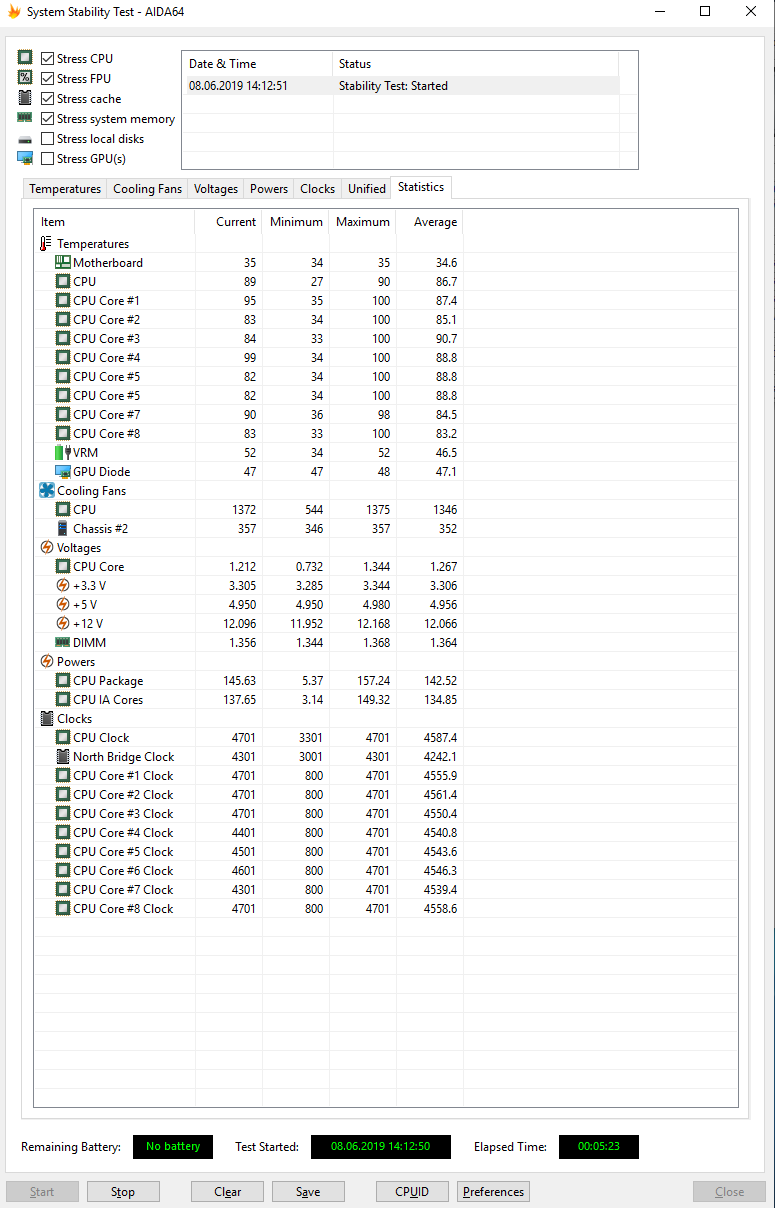The height and width of the screenshot is (1208, 775).
Task: Click the Average column header
Action: click(429, 222)
